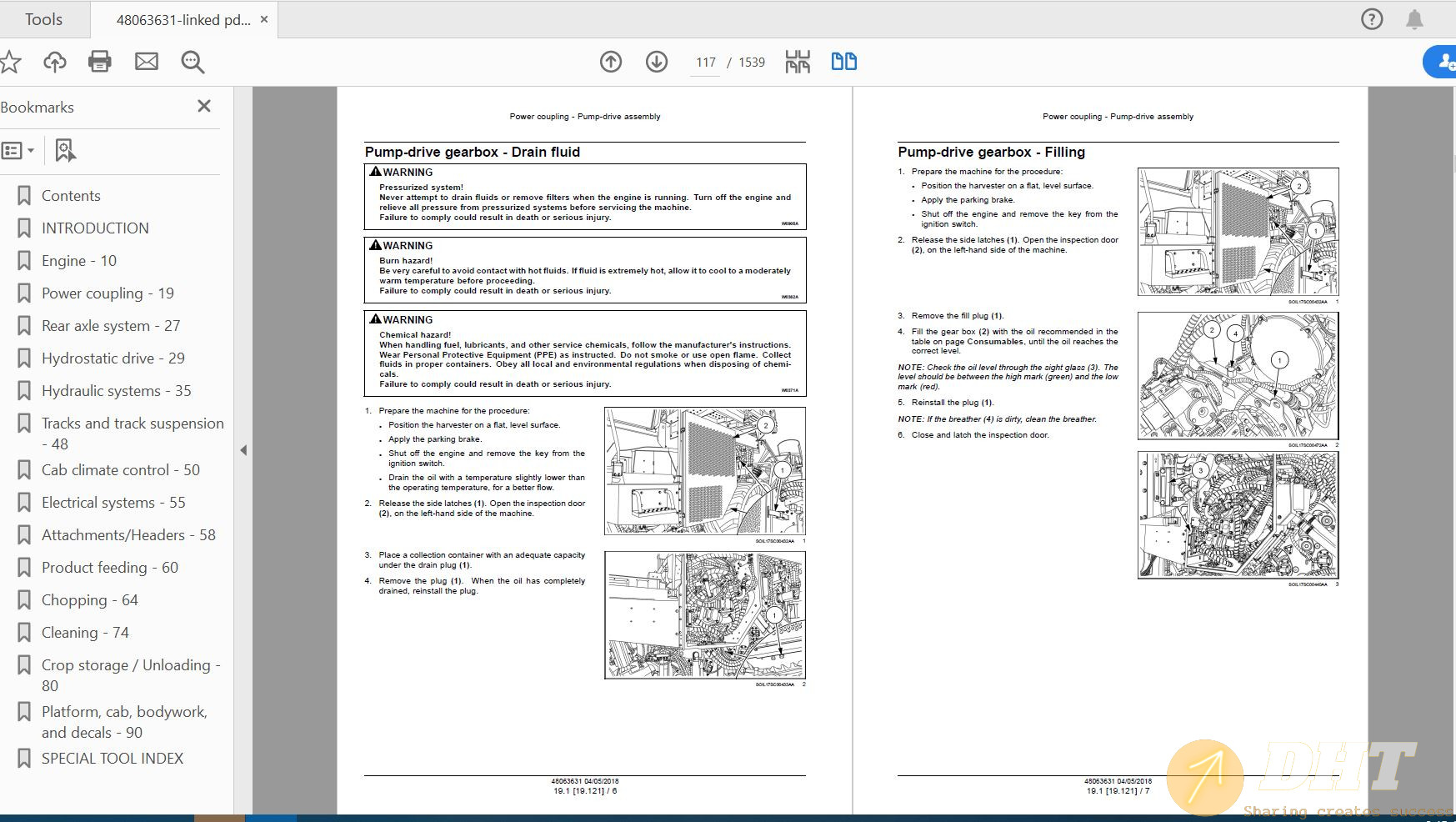Jump to Power coupling - 19 bookmark
This screenshot has height=822, width=1456.
(x=108, y=293)
